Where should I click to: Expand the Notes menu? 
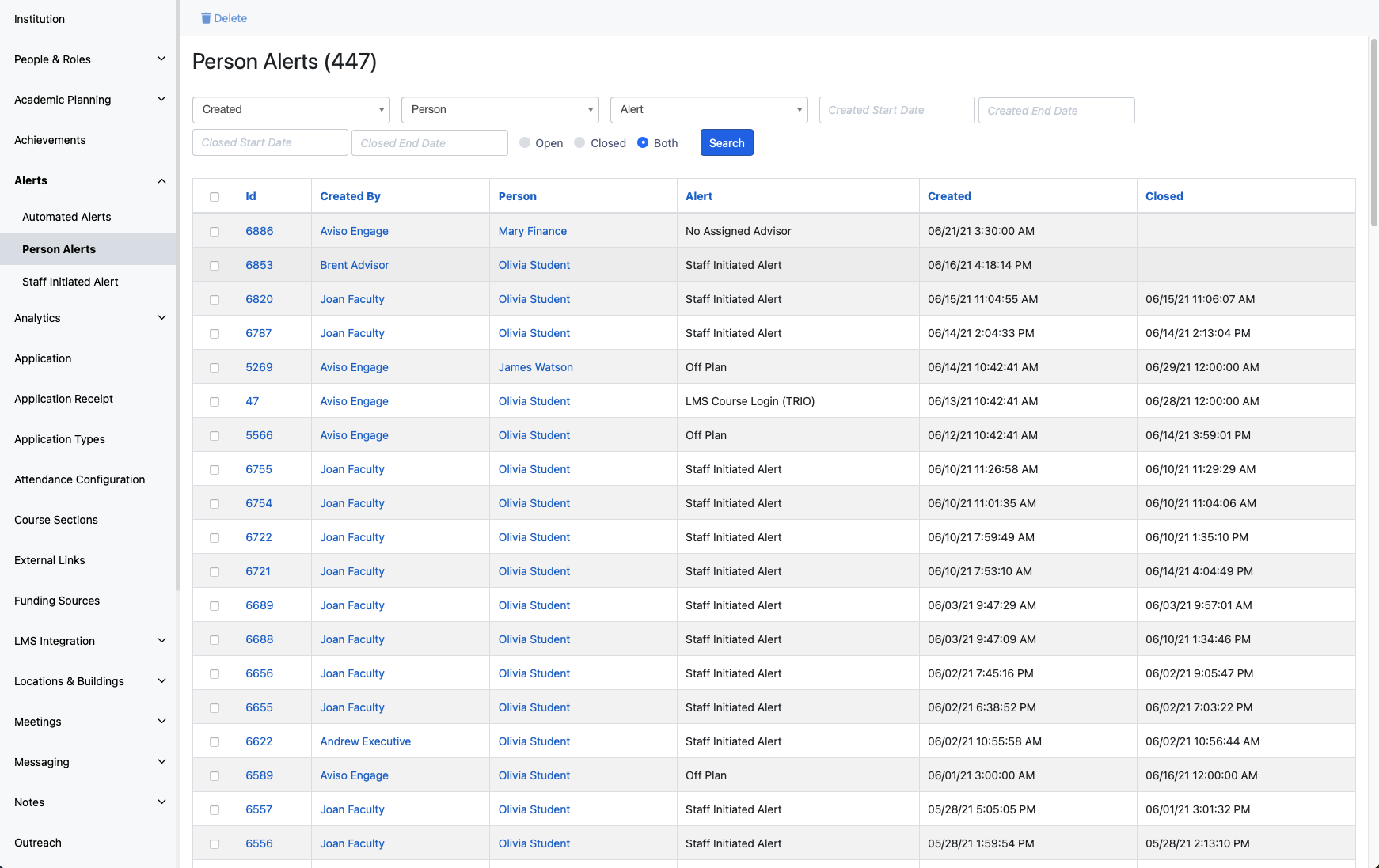pyautogui.click(x=161, y=802)
